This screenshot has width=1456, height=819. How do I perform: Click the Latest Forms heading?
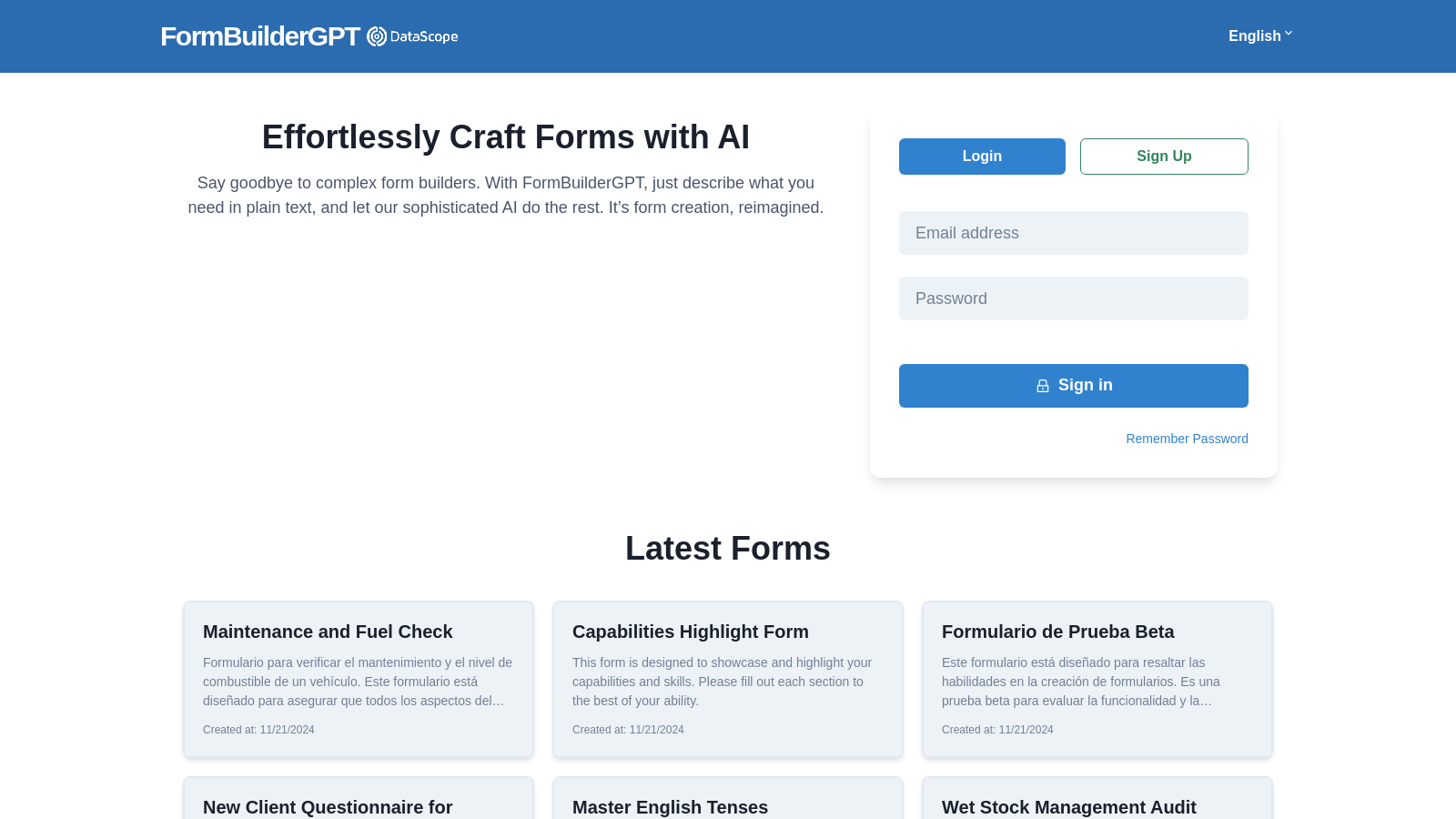tap(727, 549)
